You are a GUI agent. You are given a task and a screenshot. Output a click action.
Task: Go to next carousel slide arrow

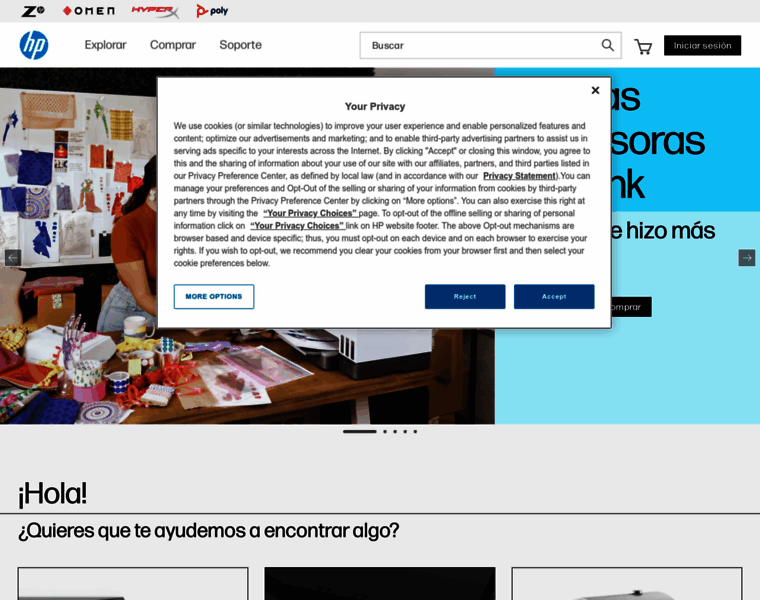[747, 257]
